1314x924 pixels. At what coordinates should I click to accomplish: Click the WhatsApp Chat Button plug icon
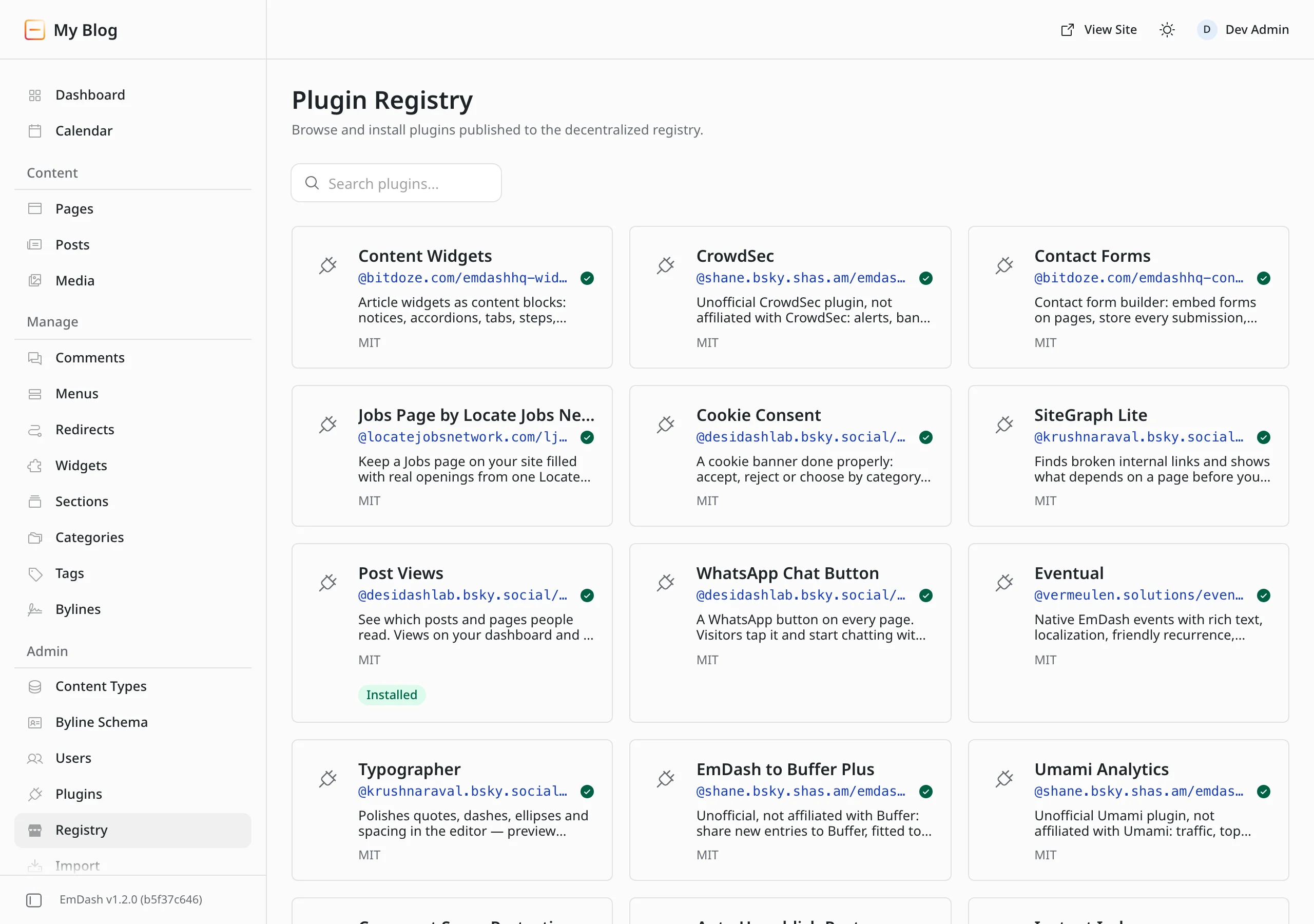point(666,583)
